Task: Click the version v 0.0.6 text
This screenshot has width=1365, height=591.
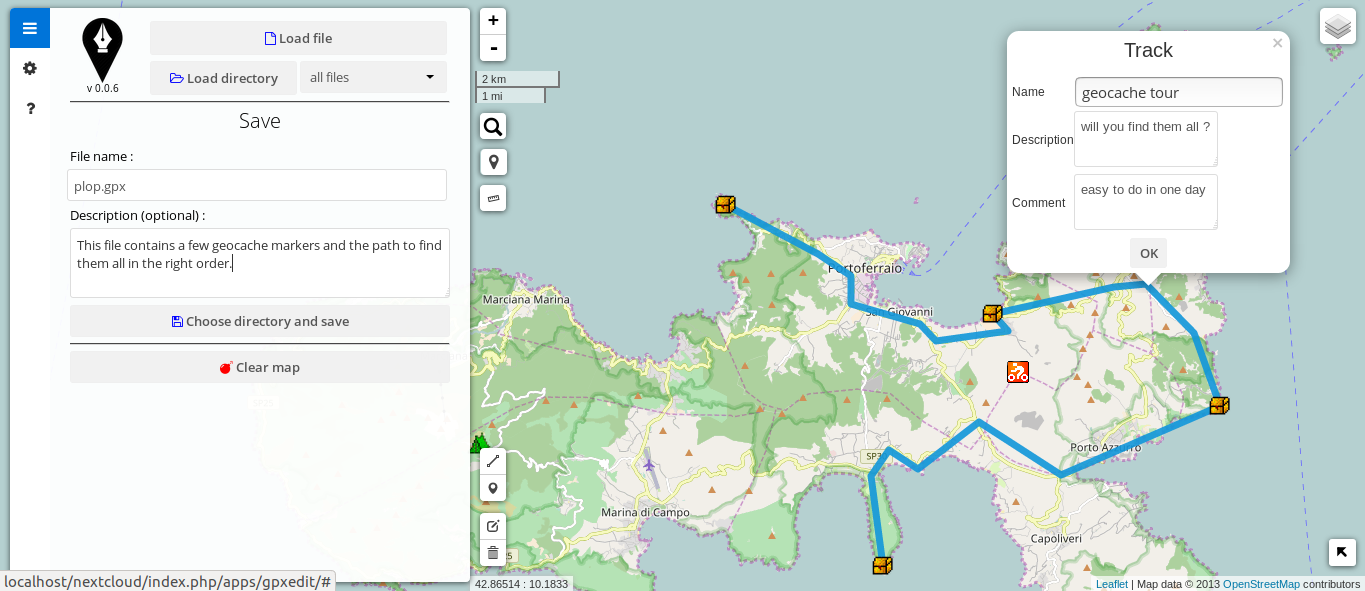Action: pyautogui.click(x=103, y=88)
